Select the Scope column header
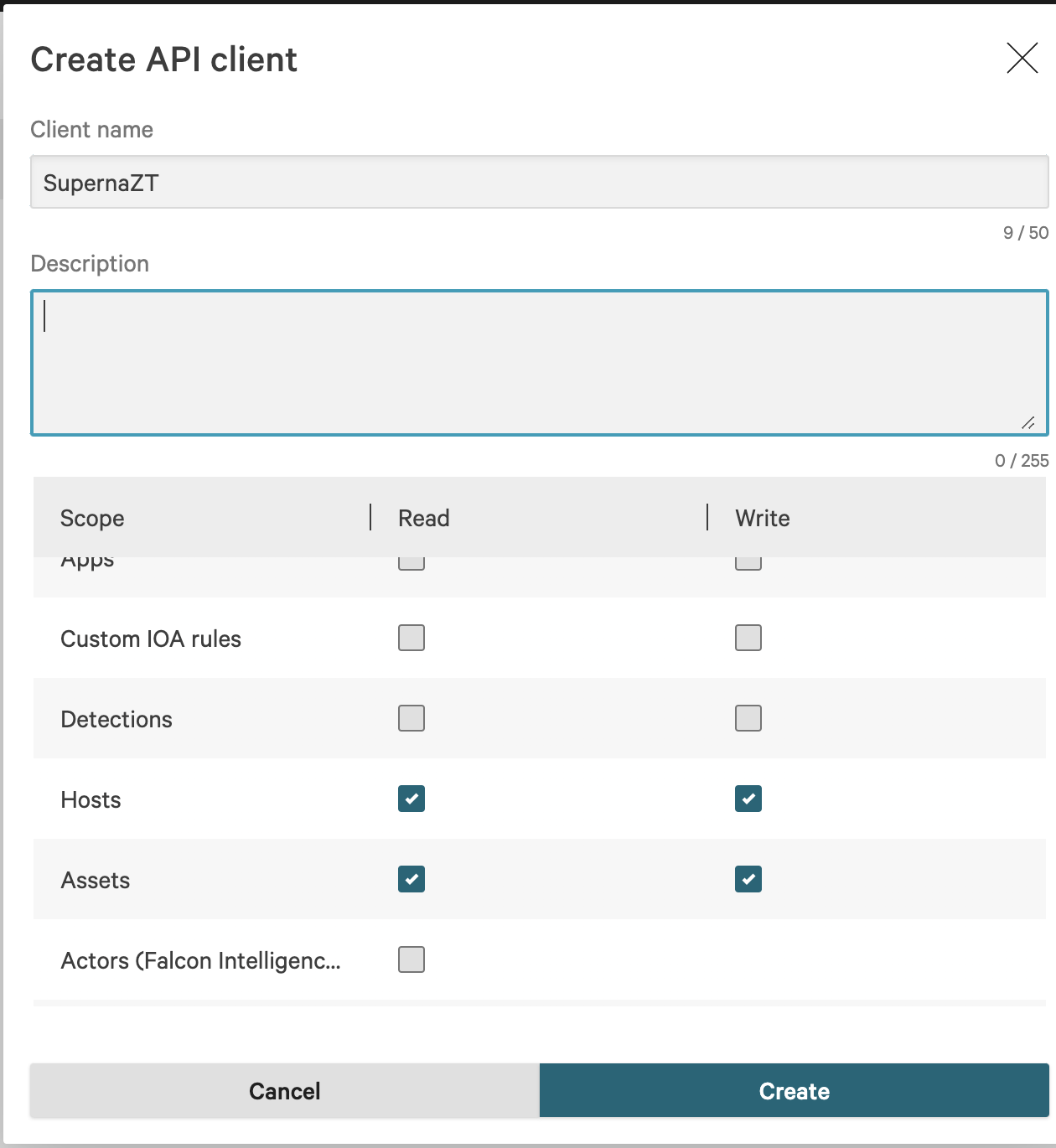The height and width of the screenshot is (1148, 1056). (92, 518)
